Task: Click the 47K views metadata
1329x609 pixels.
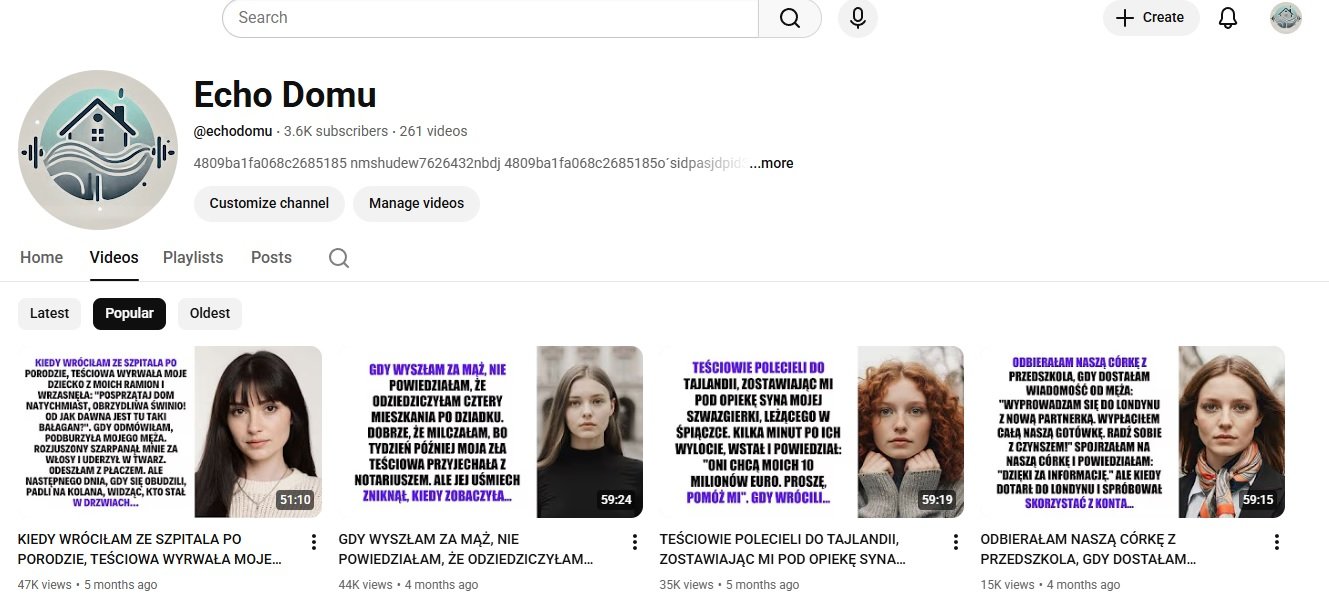Action: click(45, 585)
